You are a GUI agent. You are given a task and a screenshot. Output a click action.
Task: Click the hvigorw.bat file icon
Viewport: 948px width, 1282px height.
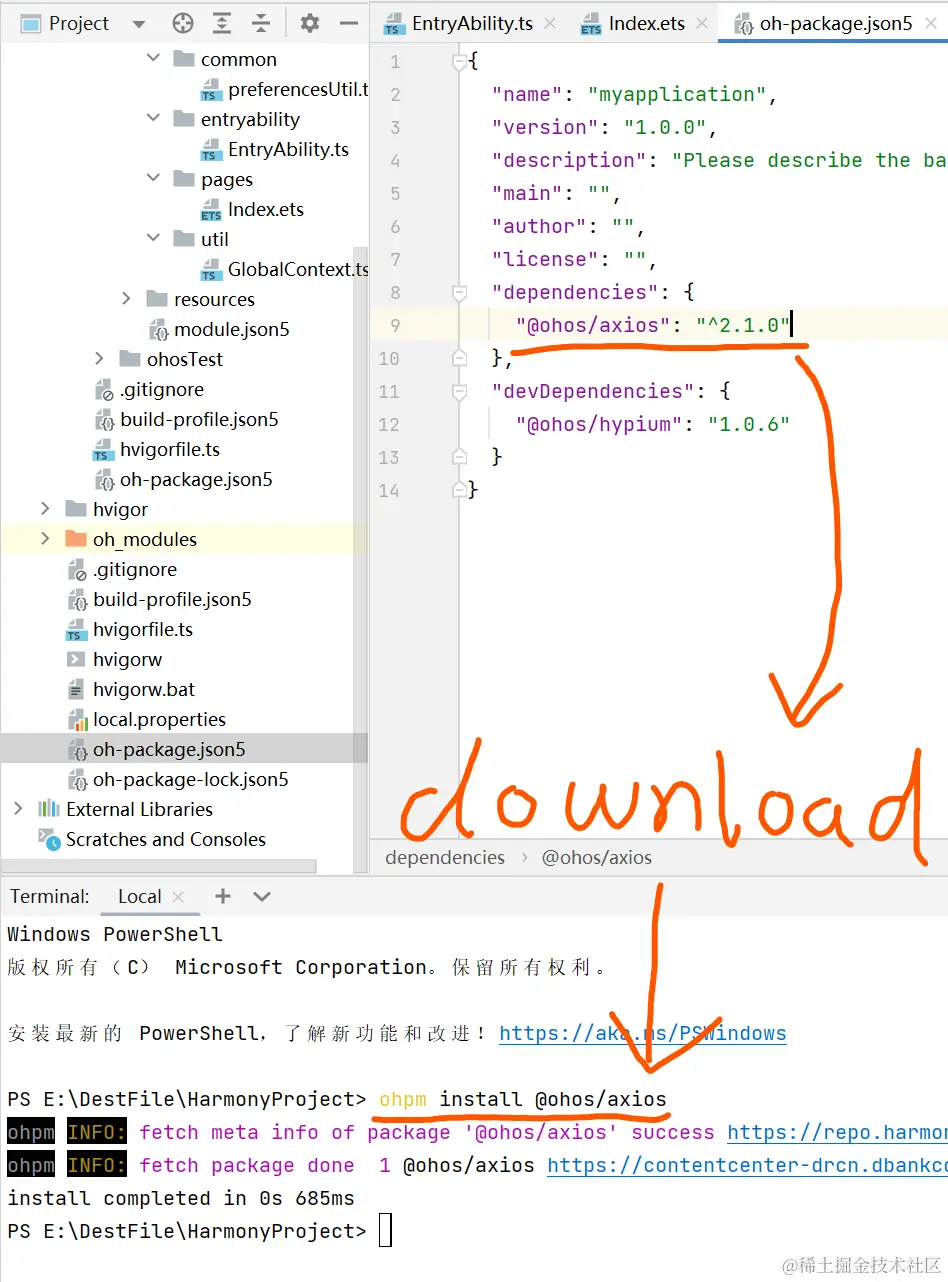76,689
